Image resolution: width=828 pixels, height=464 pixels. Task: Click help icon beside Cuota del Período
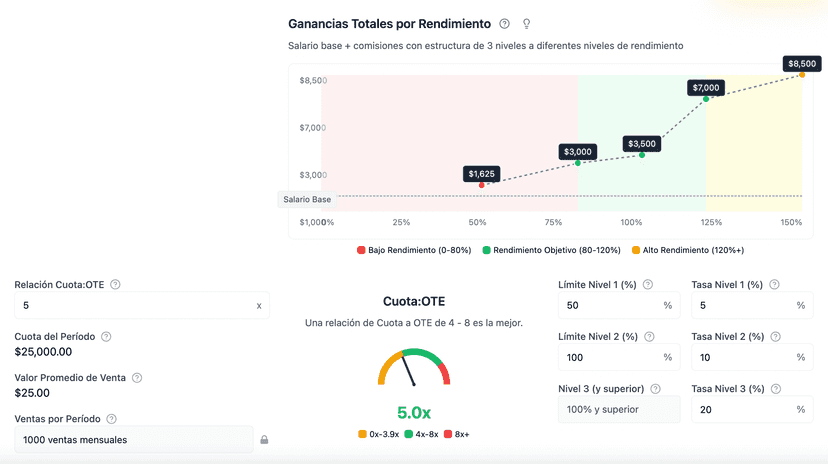(106, 337)
